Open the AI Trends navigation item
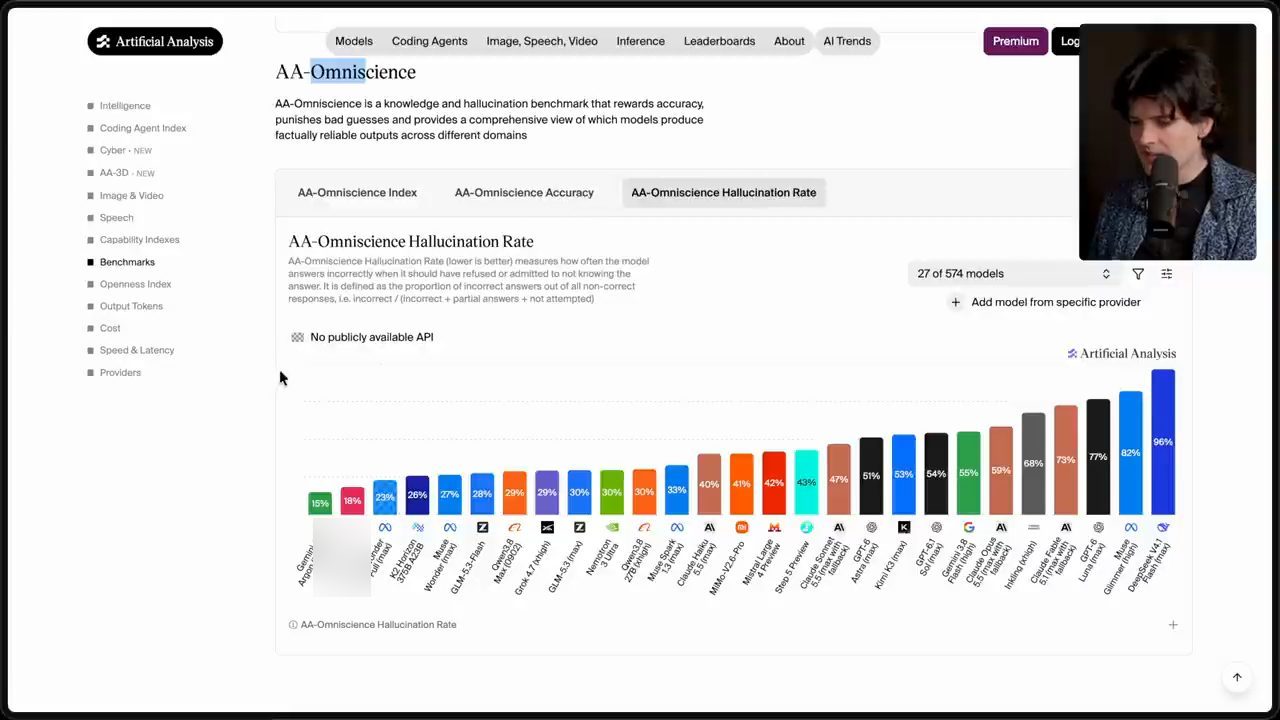The width and height of the screenshot is (1280, 720). 847,41
